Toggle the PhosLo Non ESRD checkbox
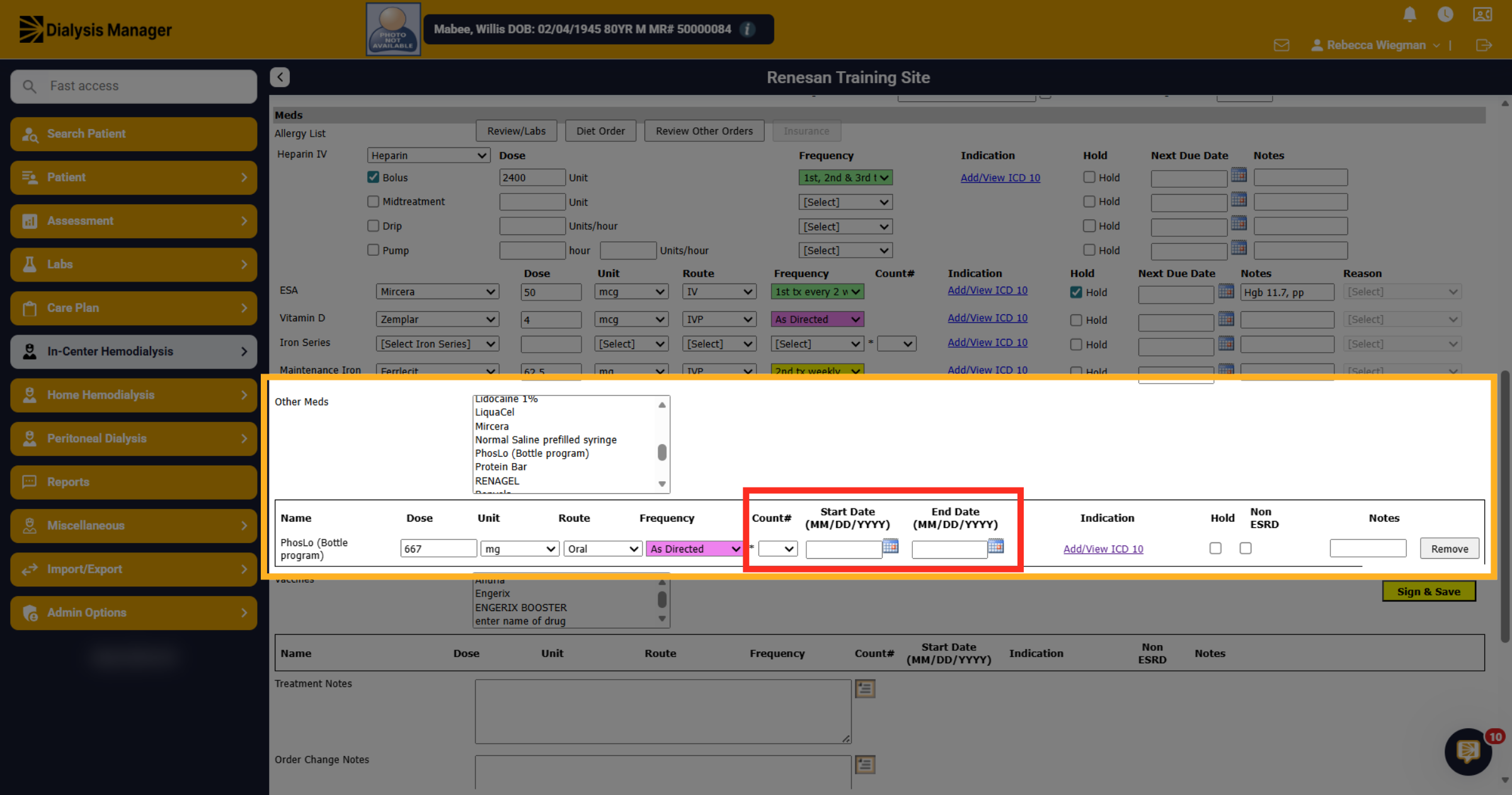The image size is (1512, 795). click(x=1246, y=548)
